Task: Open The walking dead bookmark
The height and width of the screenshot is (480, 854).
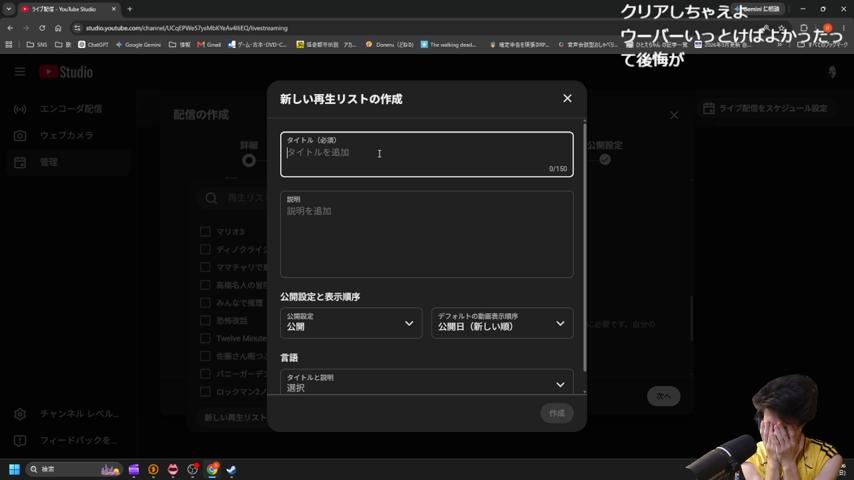Action: [x=449, y=44]
